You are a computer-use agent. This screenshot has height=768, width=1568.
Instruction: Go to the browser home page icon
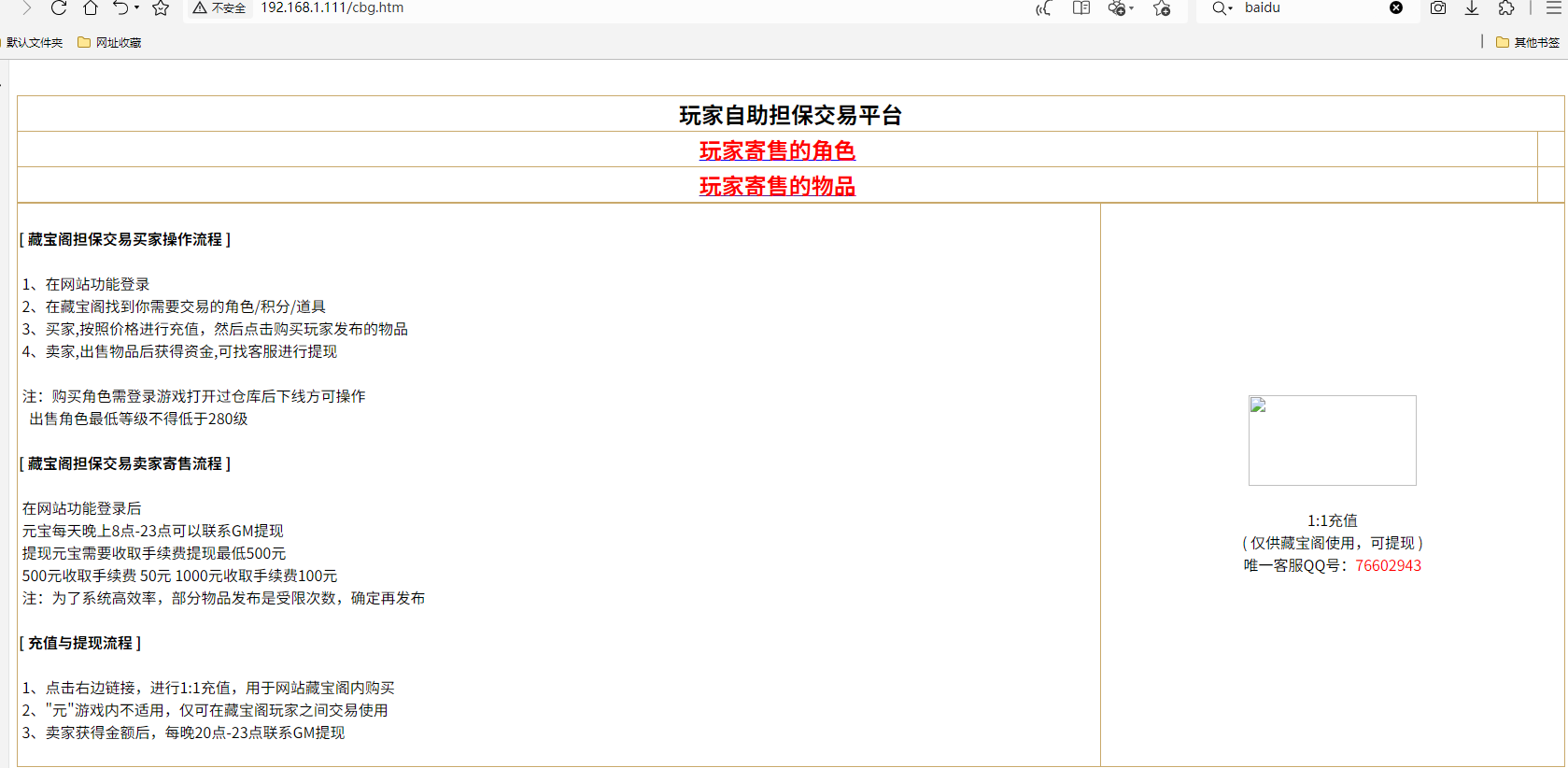tap(90, 7)
